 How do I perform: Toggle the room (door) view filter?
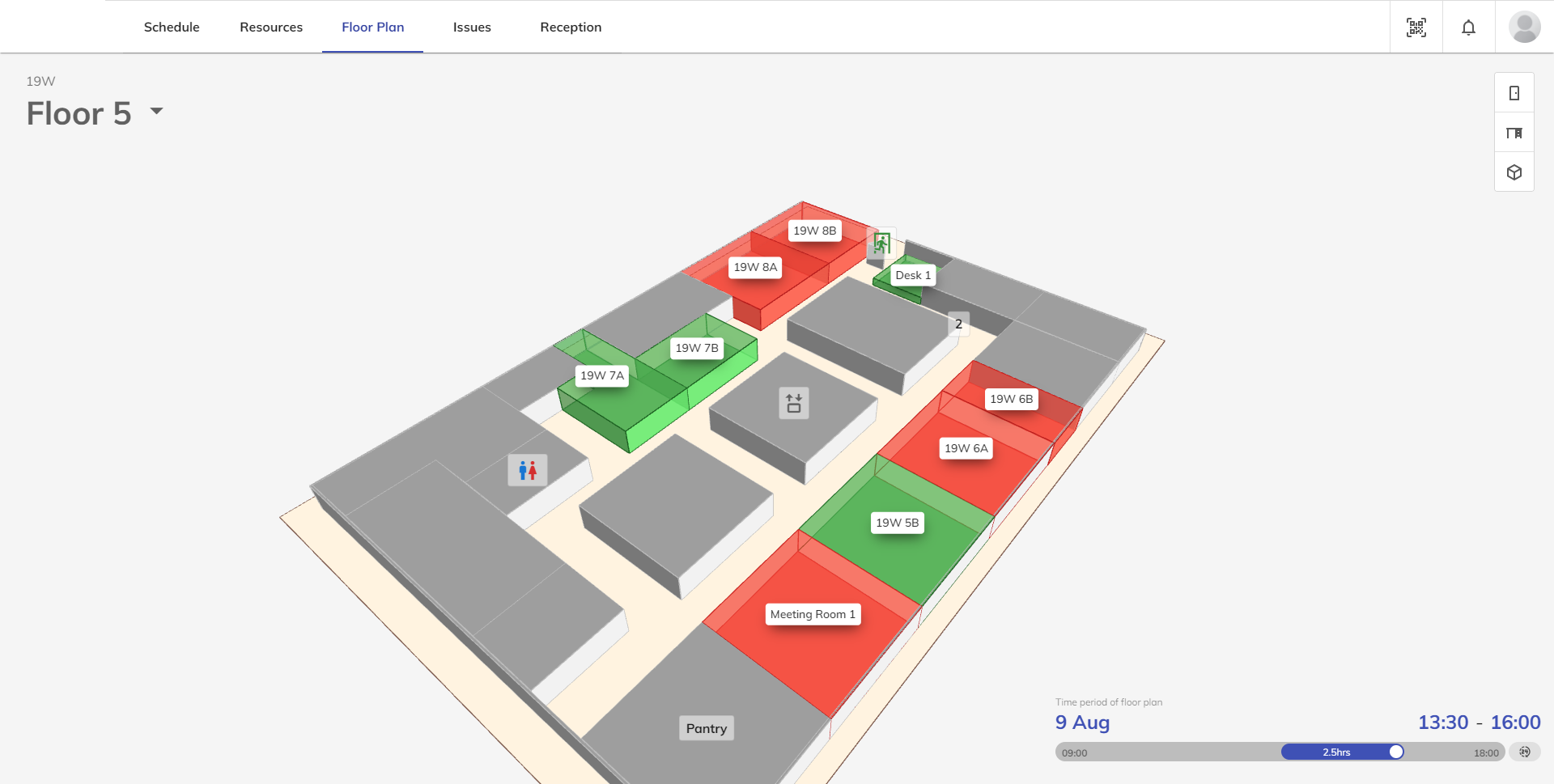tap(1514, 93)
